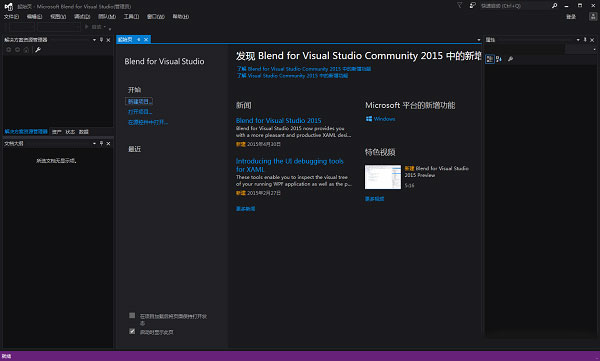Click the wrench icon in Solution Explorer toolbar
The height and width of the screenshot is (361, 600).
pos(38,50)
